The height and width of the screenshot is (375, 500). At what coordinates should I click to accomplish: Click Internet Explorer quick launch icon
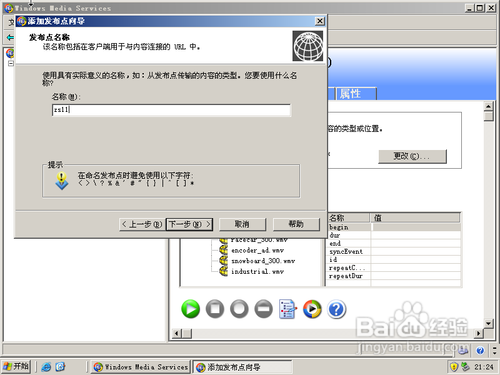pos(46,367)
